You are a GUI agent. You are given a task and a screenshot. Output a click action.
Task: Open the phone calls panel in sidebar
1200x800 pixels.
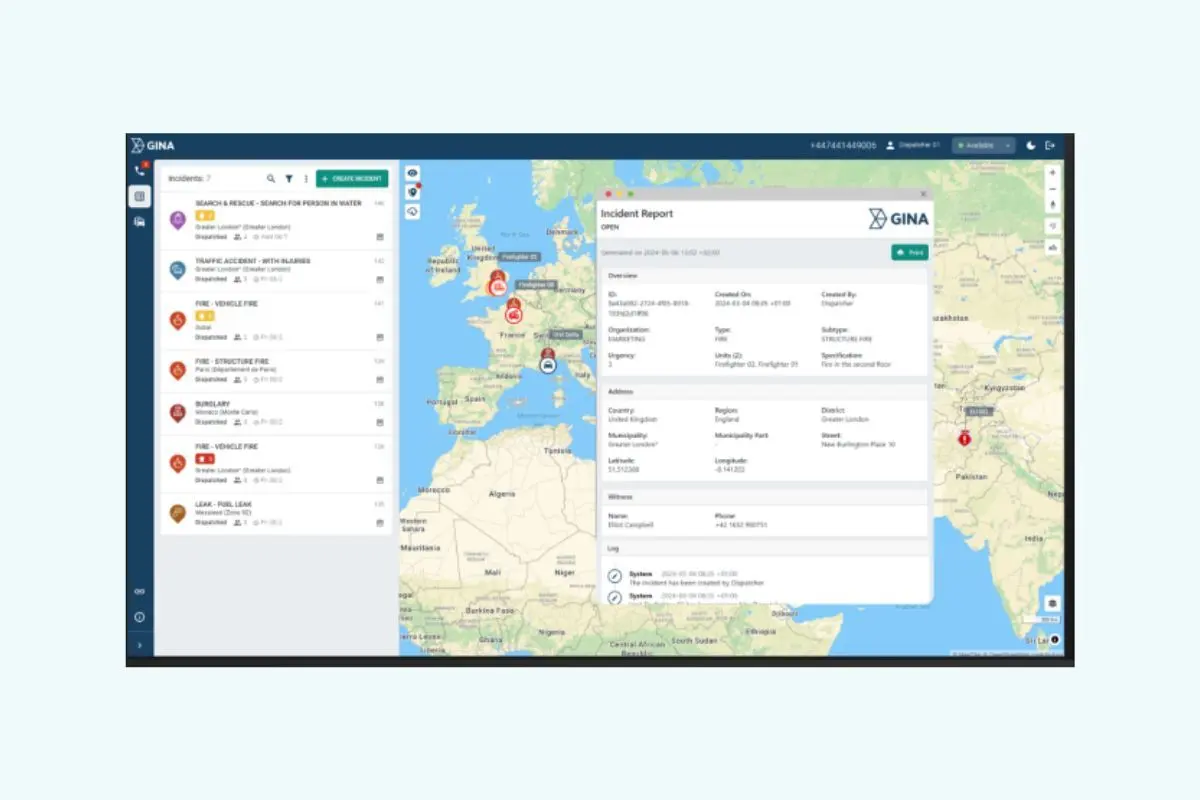140,171
